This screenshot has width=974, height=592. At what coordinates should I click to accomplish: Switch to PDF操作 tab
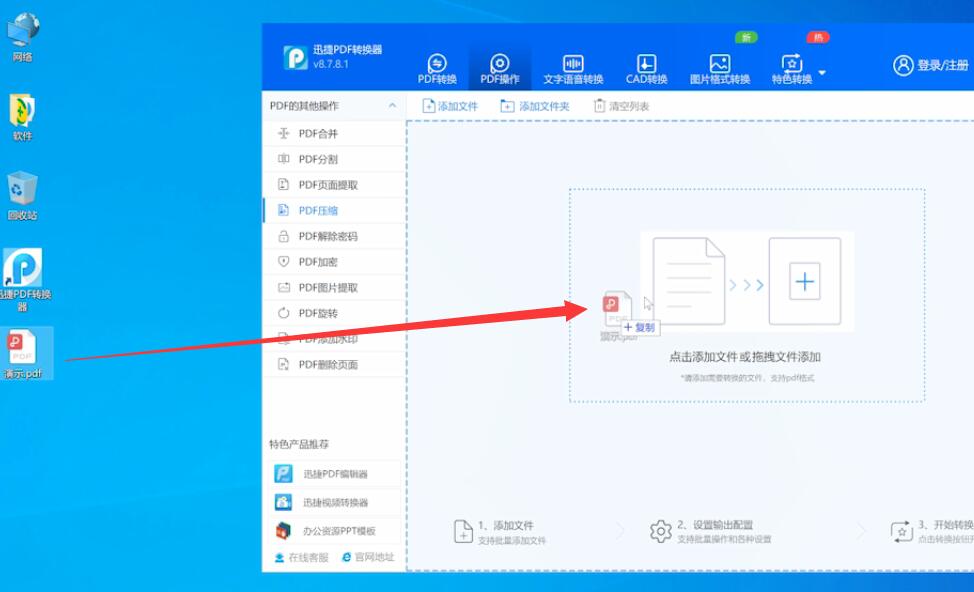point(499,68)
